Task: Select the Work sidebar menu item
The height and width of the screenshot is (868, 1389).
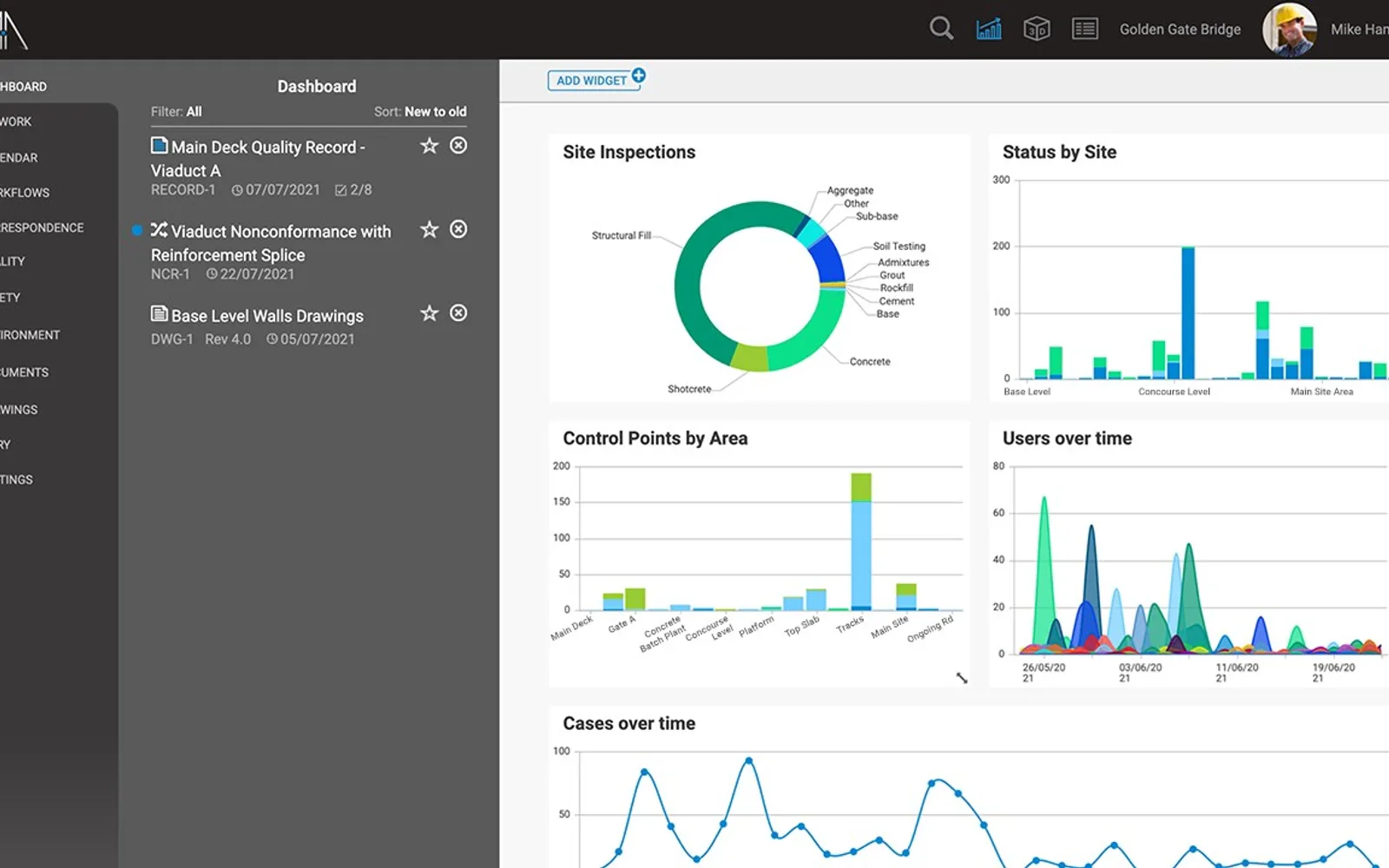Action: point(16,122)
